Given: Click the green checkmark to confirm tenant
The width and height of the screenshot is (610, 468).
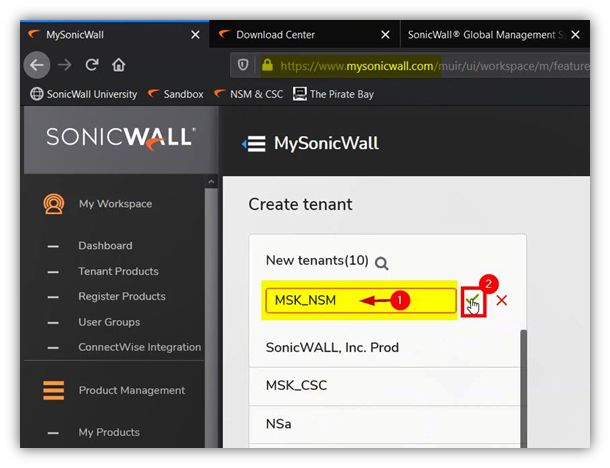Looking at the screenshot, I should pos(473,300).
